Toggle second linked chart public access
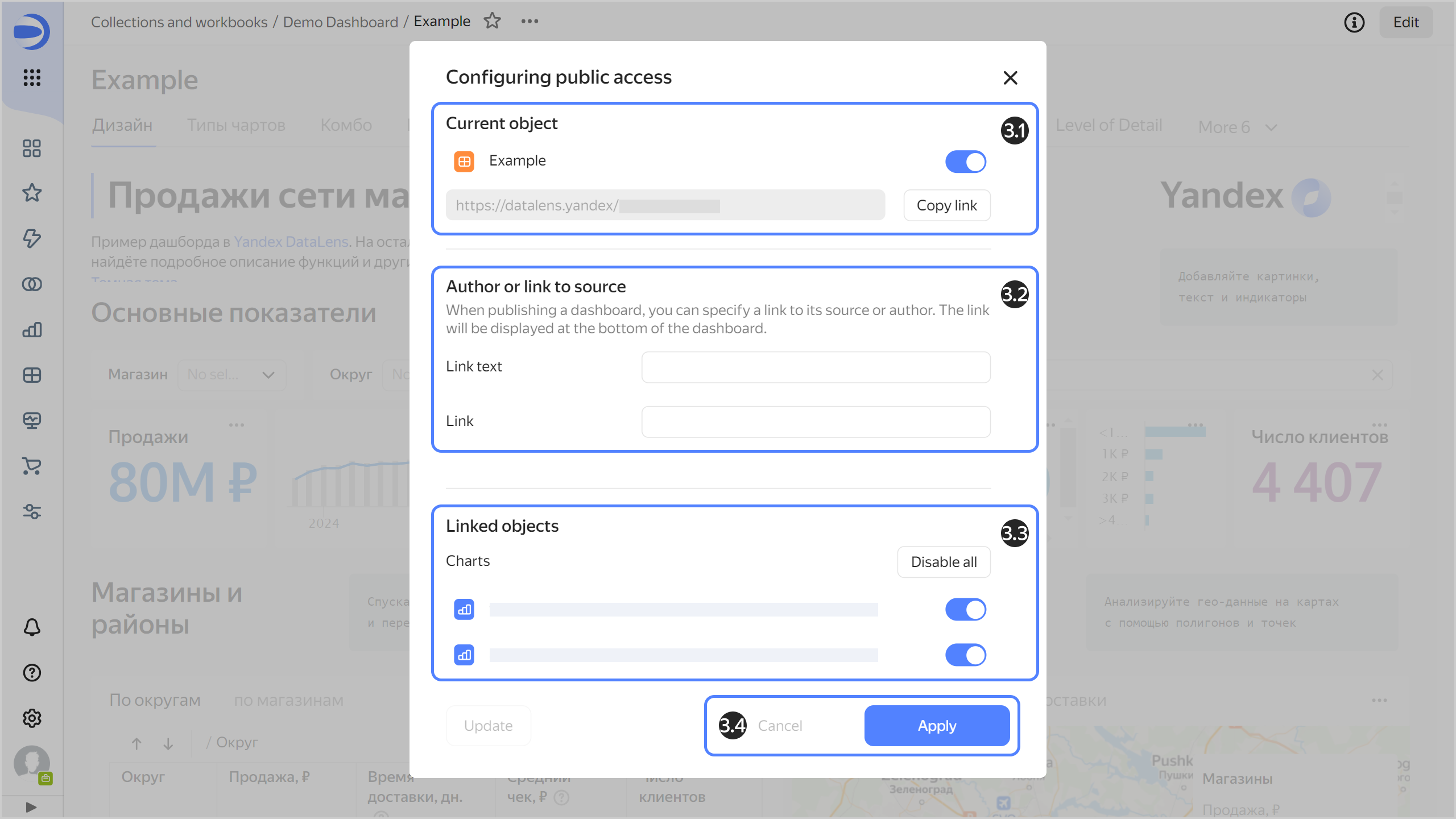This screenshot has height=819, width=1456. [965, 655]
